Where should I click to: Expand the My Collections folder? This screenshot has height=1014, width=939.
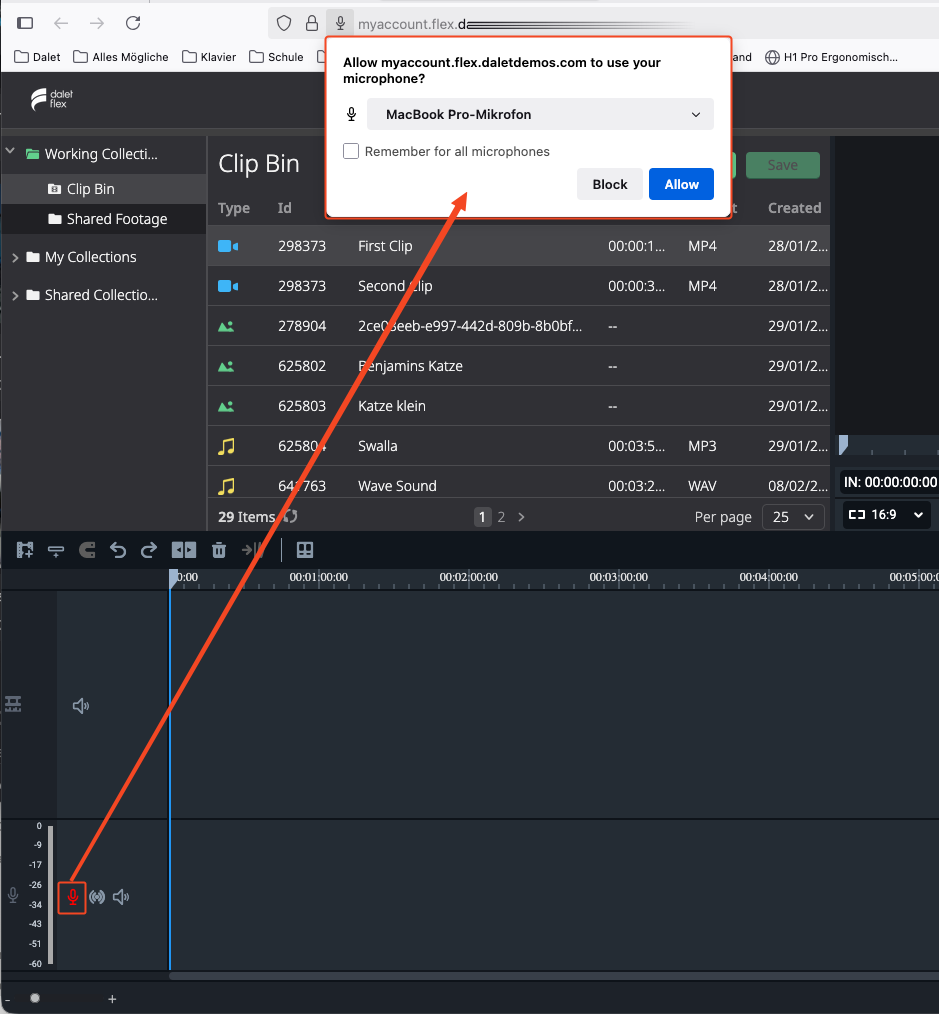click(16, 257)
